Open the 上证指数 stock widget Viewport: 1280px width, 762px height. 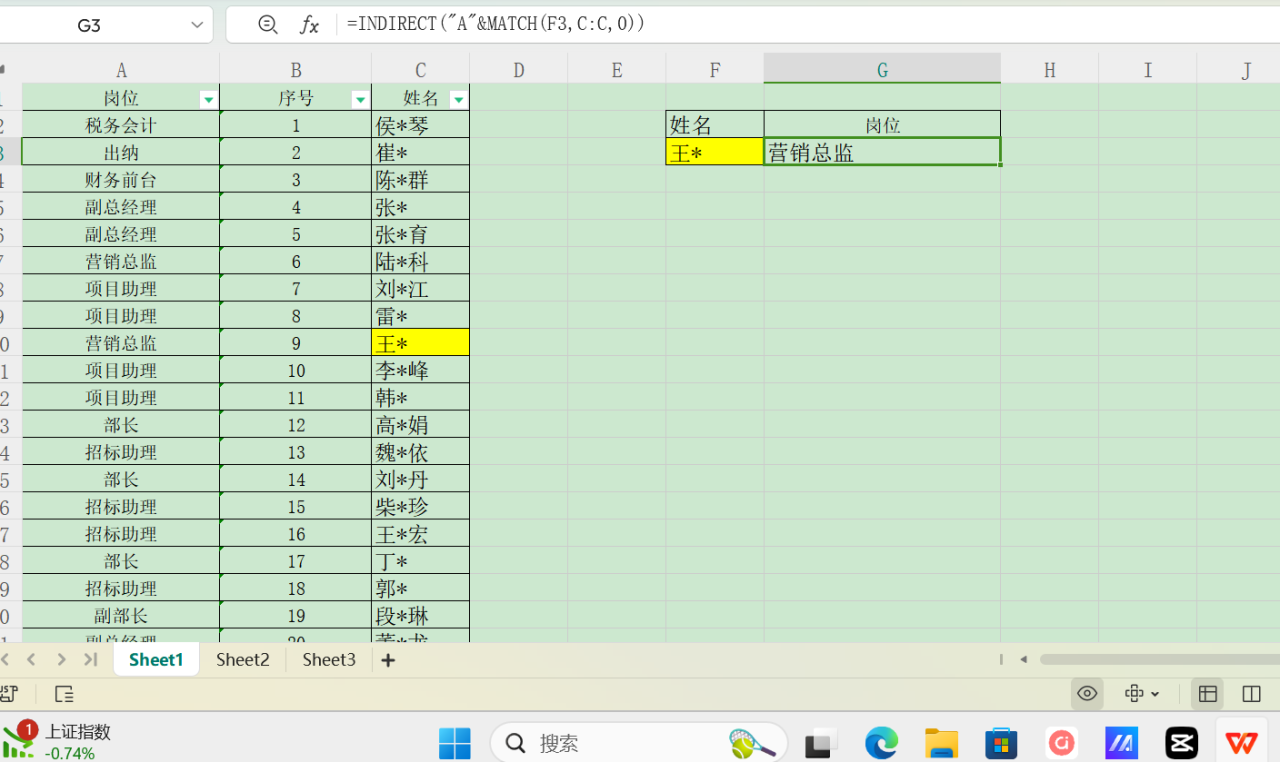(x=56, y=742)
